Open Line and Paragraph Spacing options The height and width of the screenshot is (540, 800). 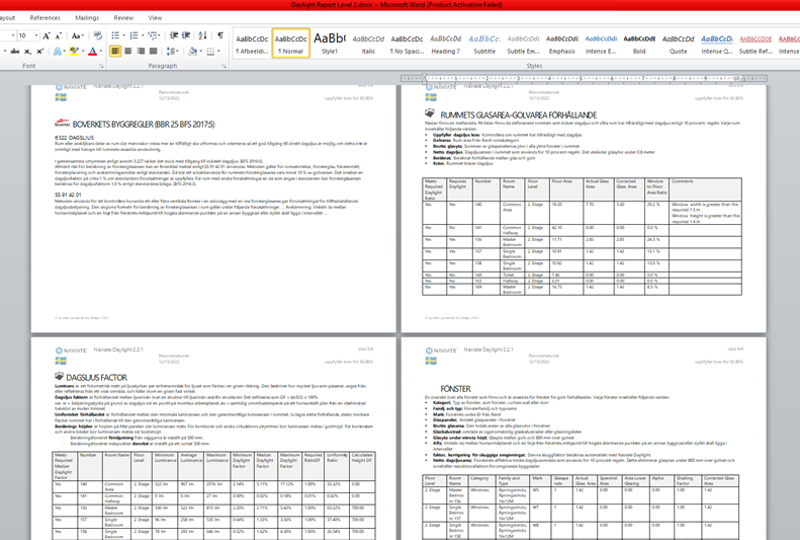[171, 51]
